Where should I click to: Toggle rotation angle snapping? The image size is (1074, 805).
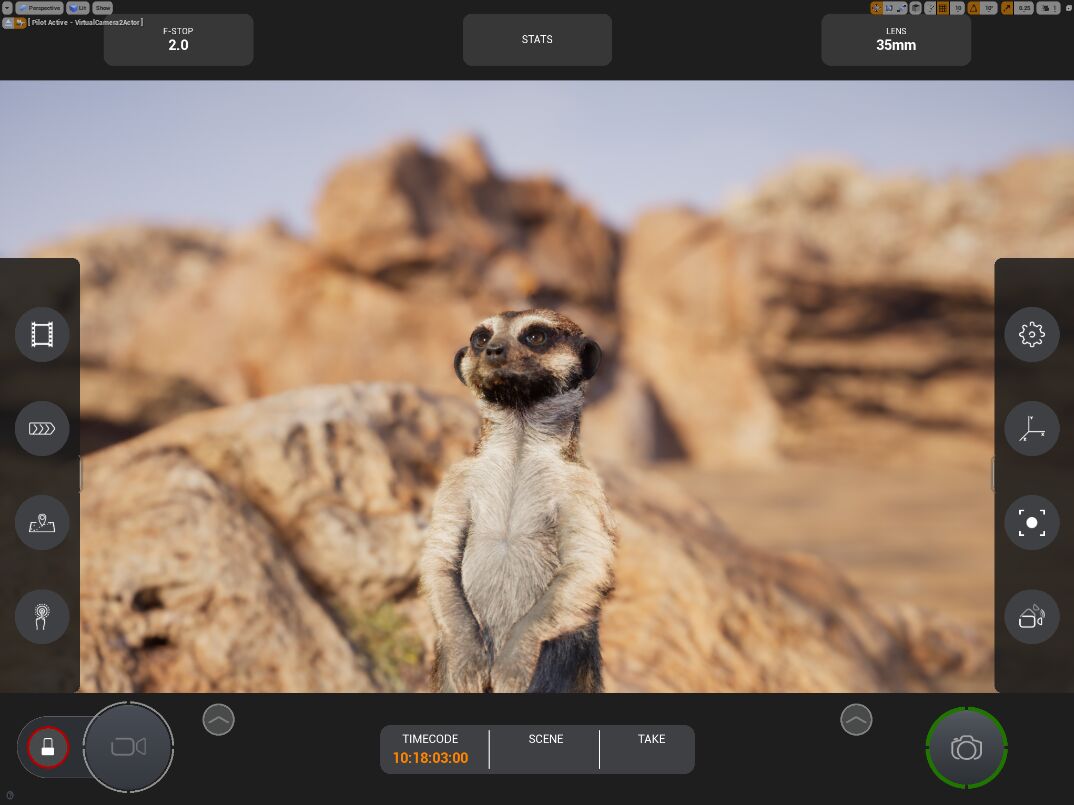973,8
